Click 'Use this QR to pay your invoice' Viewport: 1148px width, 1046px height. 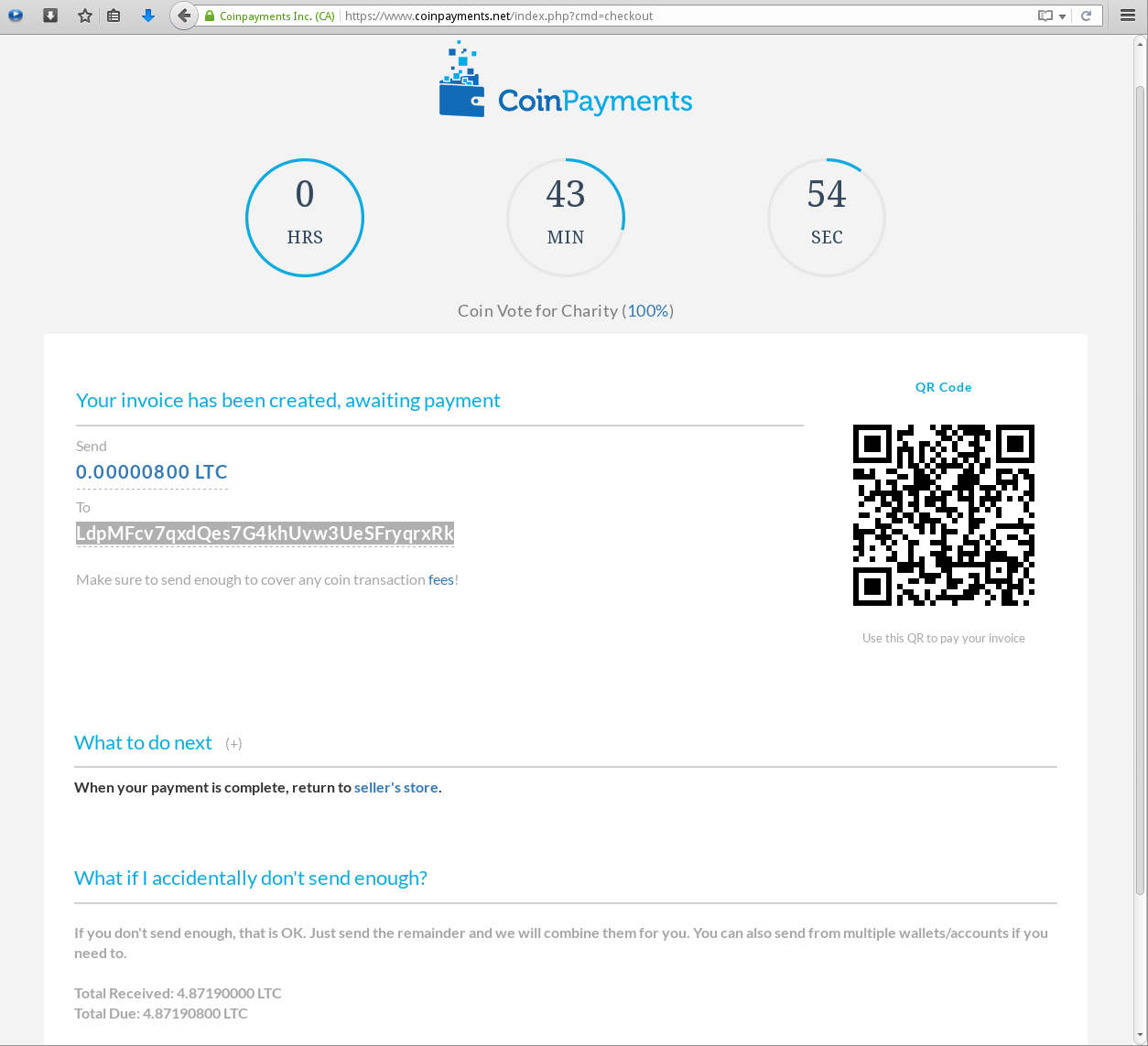tap(944, 639)
